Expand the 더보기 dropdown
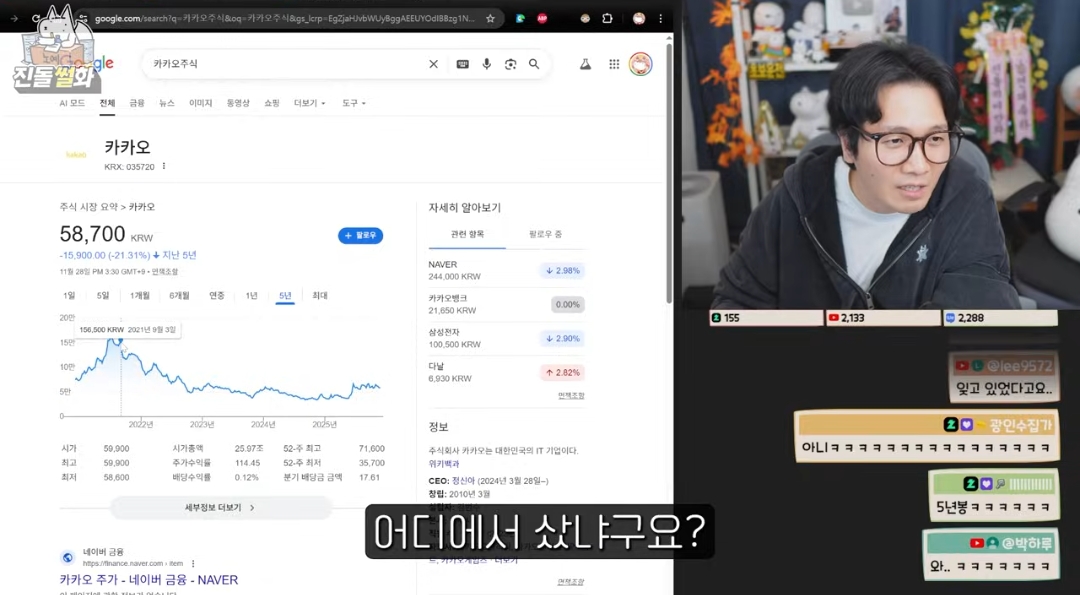 [x=309, y=103]
